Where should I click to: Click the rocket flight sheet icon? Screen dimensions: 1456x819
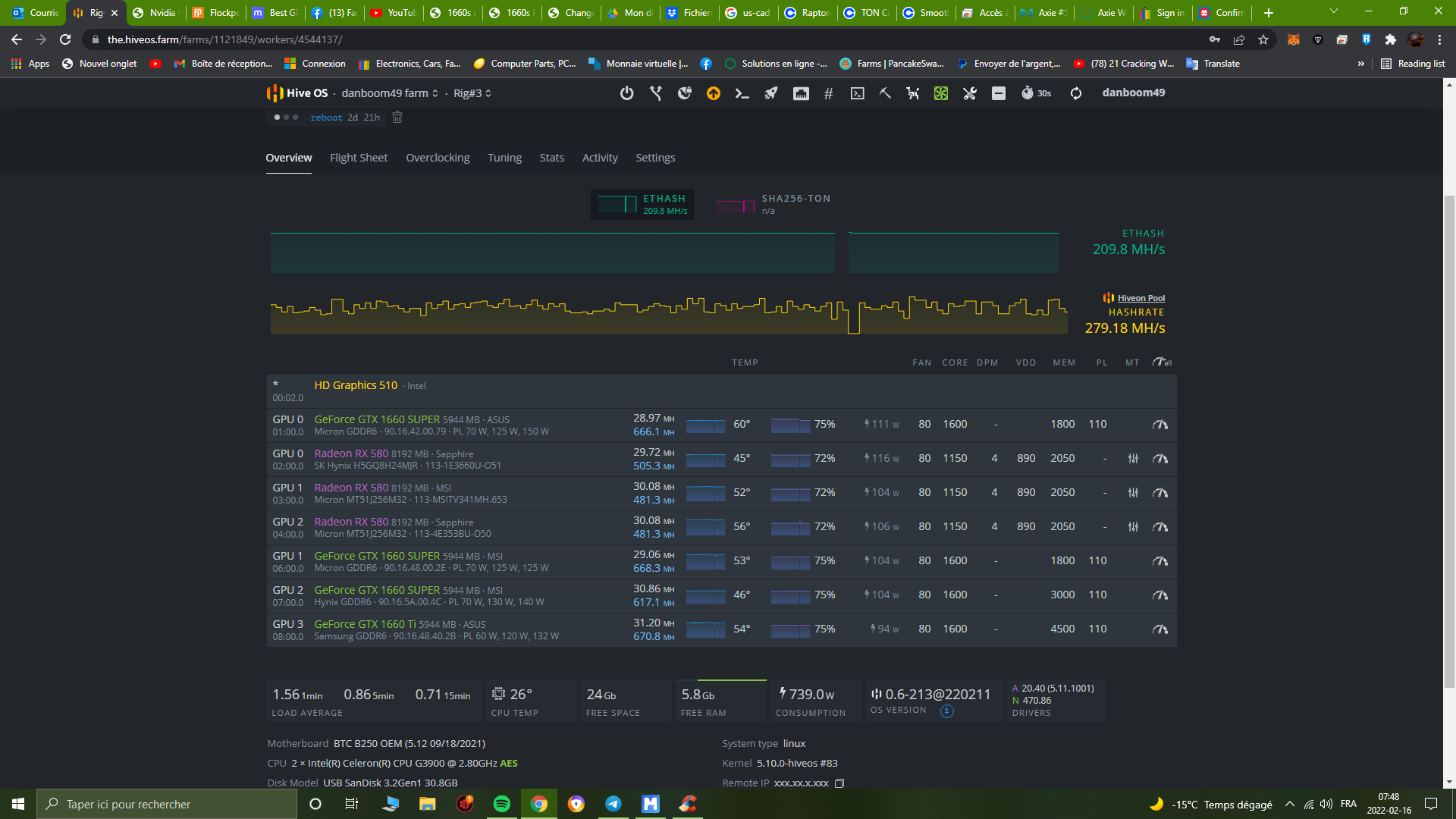pyautogui.click(x=771, y=93)
